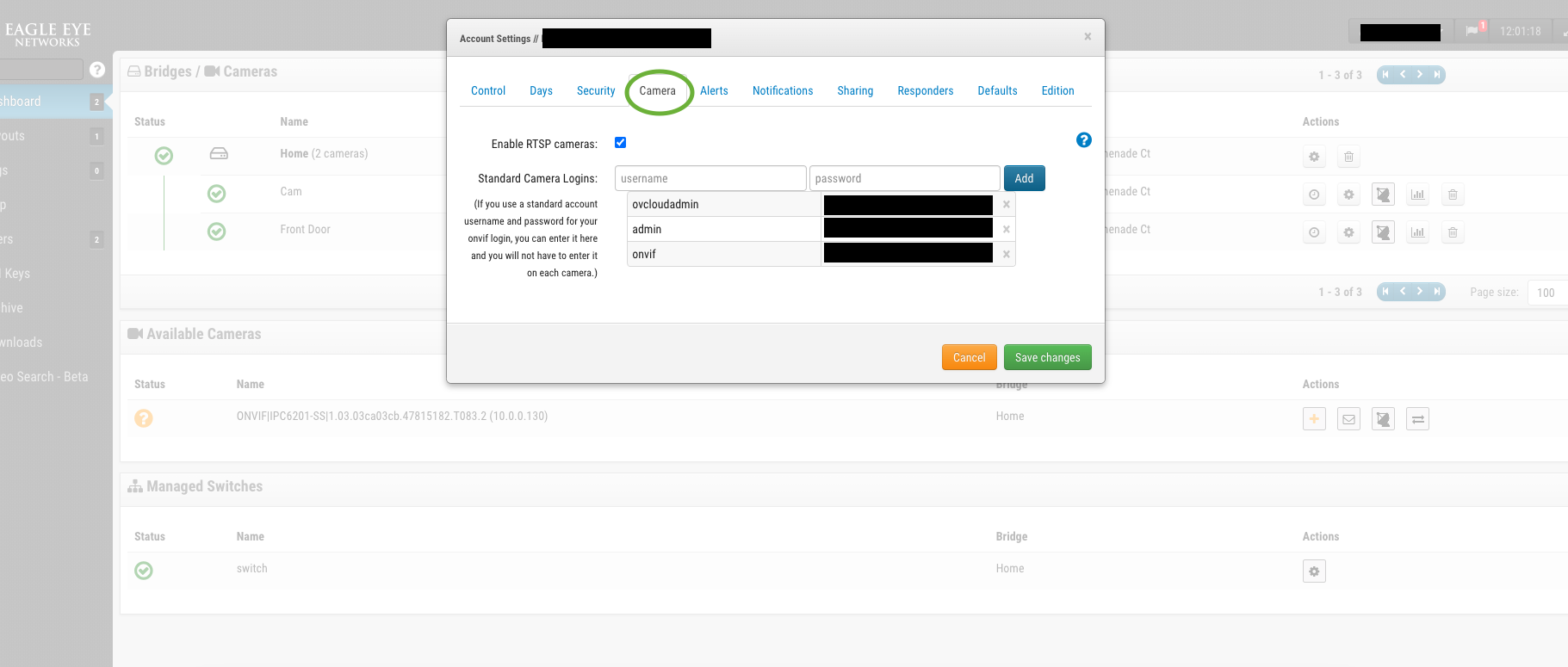Go to next page in bottom pager
This screenshot has width=1568, height=667.
1420,292
